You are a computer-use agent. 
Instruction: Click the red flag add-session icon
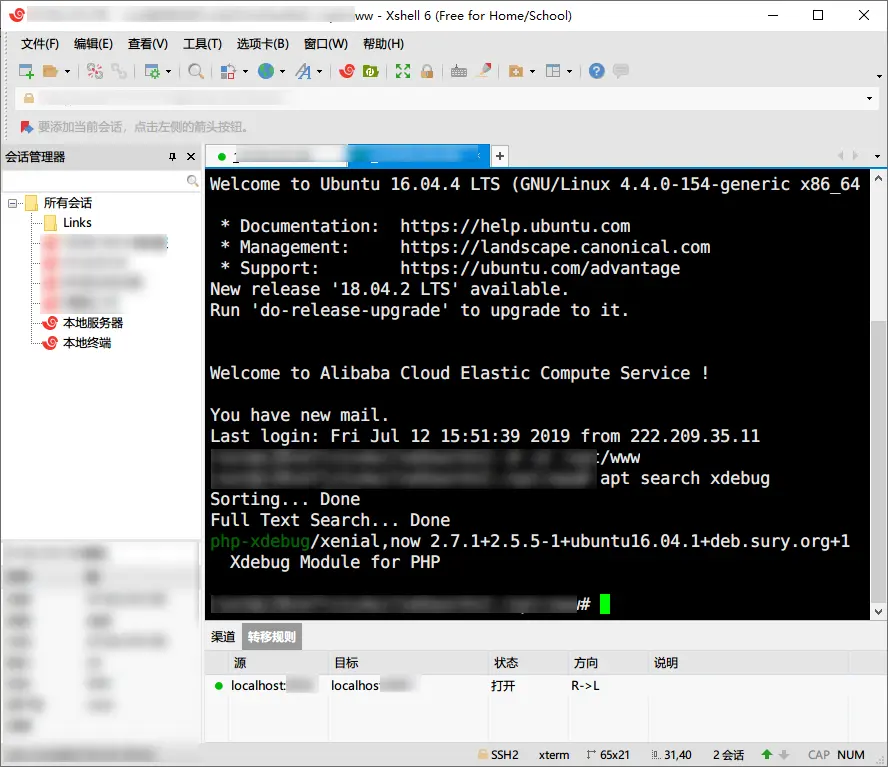26,127
